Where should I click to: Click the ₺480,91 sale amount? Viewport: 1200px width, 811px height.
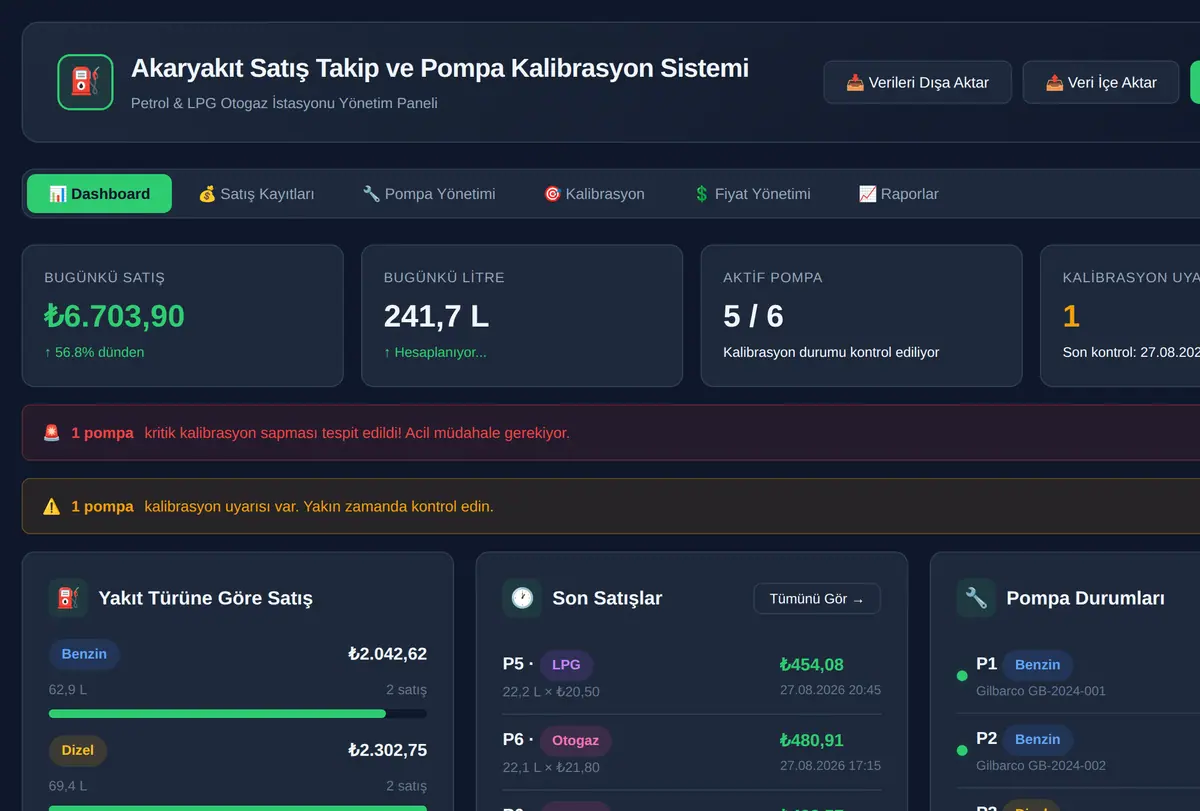[811, 740]
